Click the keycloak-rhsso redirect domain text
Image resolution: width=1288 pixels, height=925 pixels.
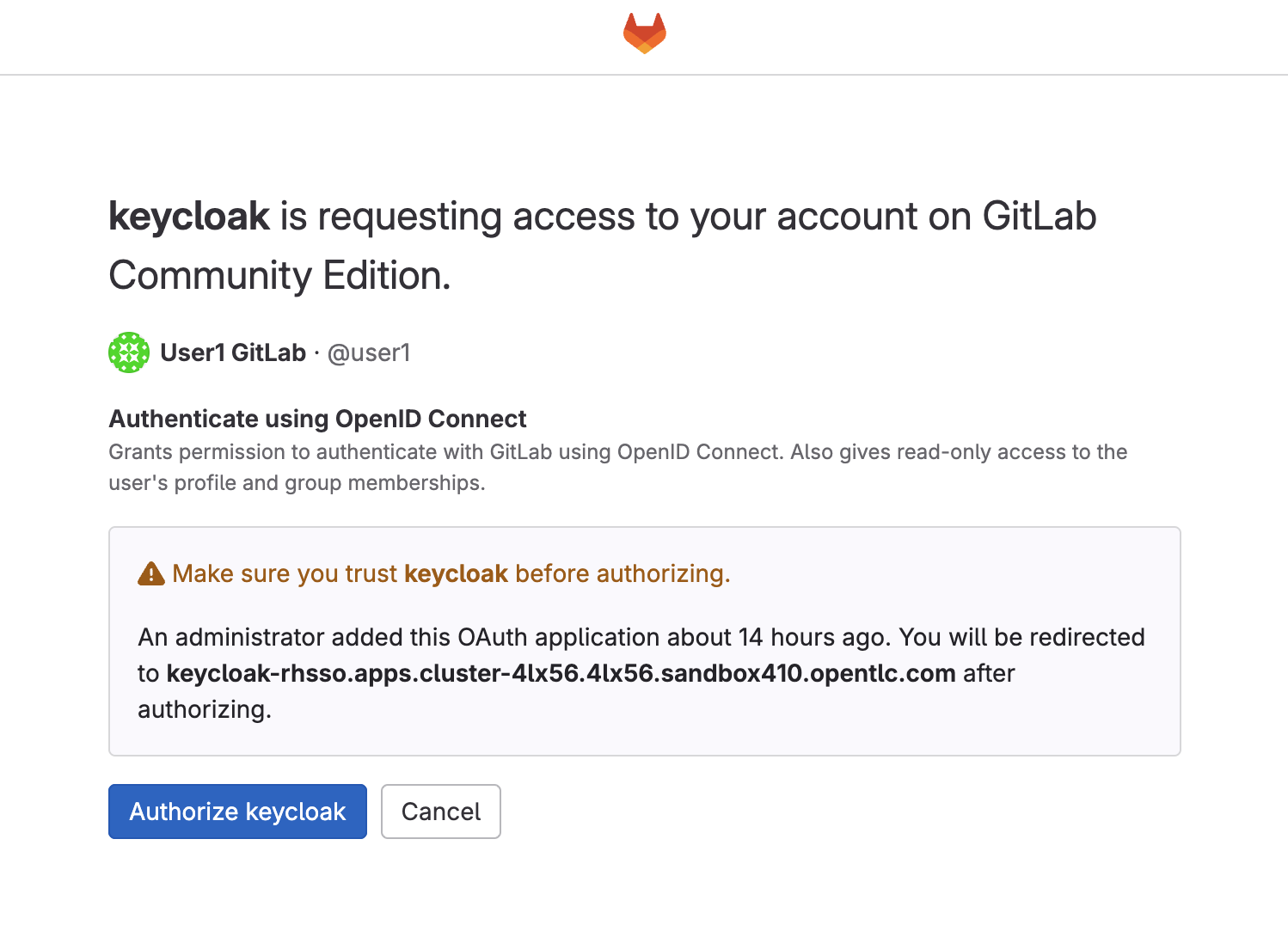pos(561,673)
